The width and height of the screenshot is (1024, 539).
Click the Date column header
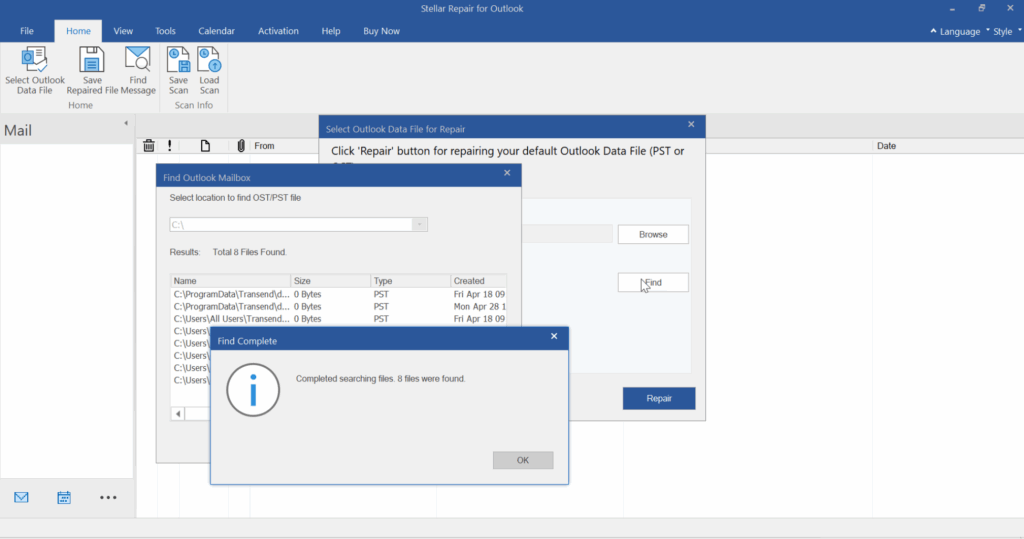[886, 146]
